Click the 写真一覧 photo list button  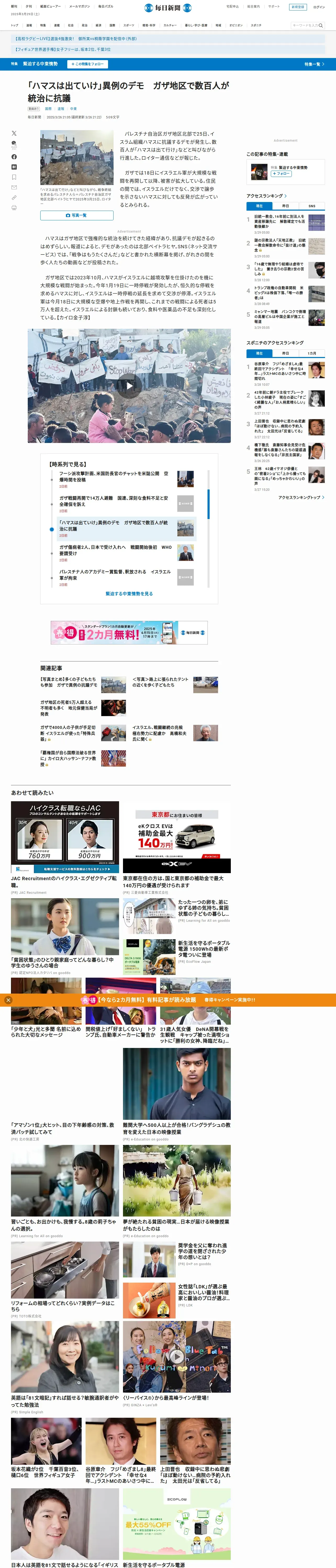(x=77, y=216)
